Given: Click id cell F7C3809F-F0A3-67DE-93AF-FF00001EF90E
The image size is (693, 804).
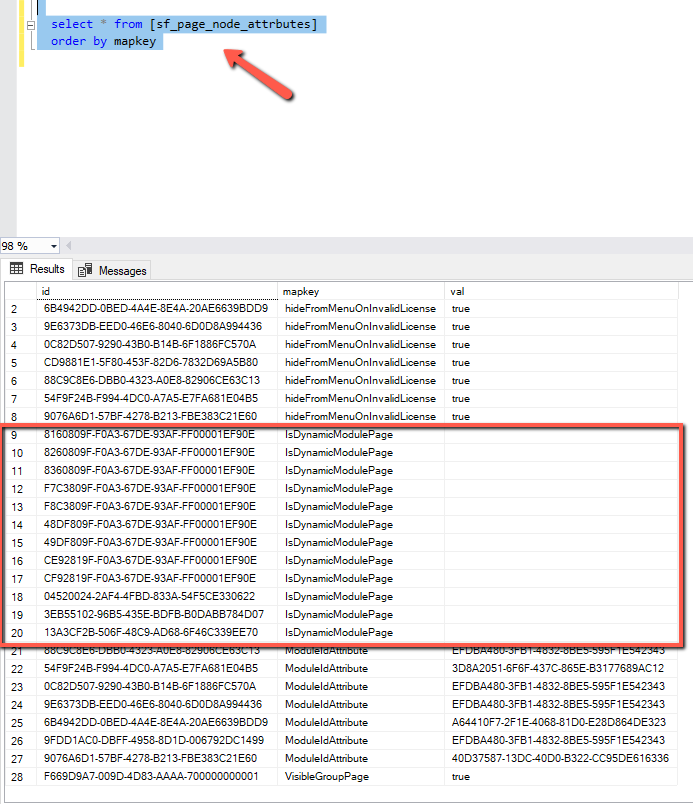Looking at the screenshot, I should pyautogui.click(x=157, y=488).
